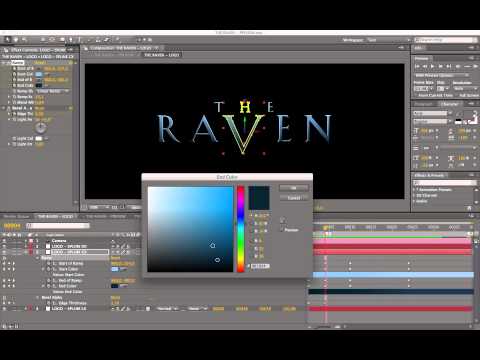
Task: Toggle audio mute in Preview panel
Action: [458, 66]
